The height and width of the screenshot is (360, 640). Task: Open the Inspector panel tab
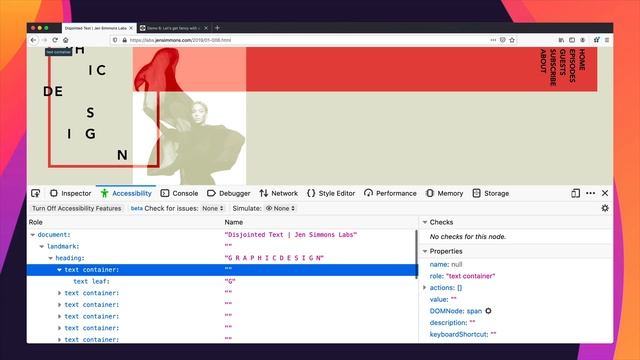coord(71,193)
